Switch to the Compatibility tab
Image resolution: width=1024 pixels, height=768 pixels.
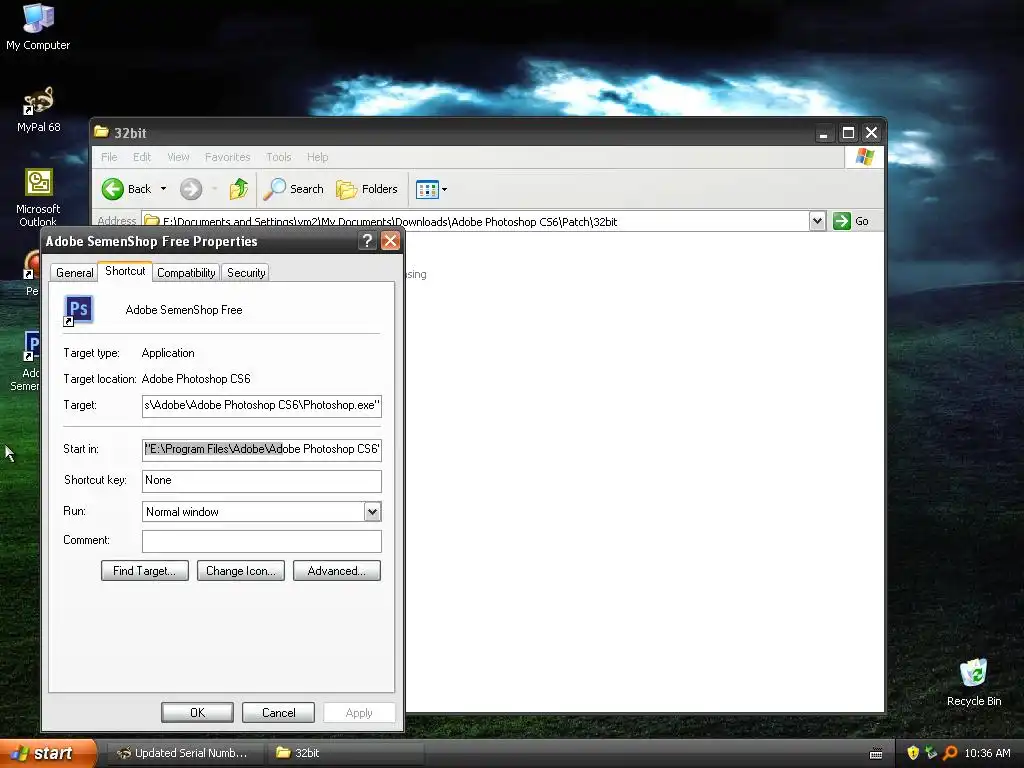click(x=186, y=273)
